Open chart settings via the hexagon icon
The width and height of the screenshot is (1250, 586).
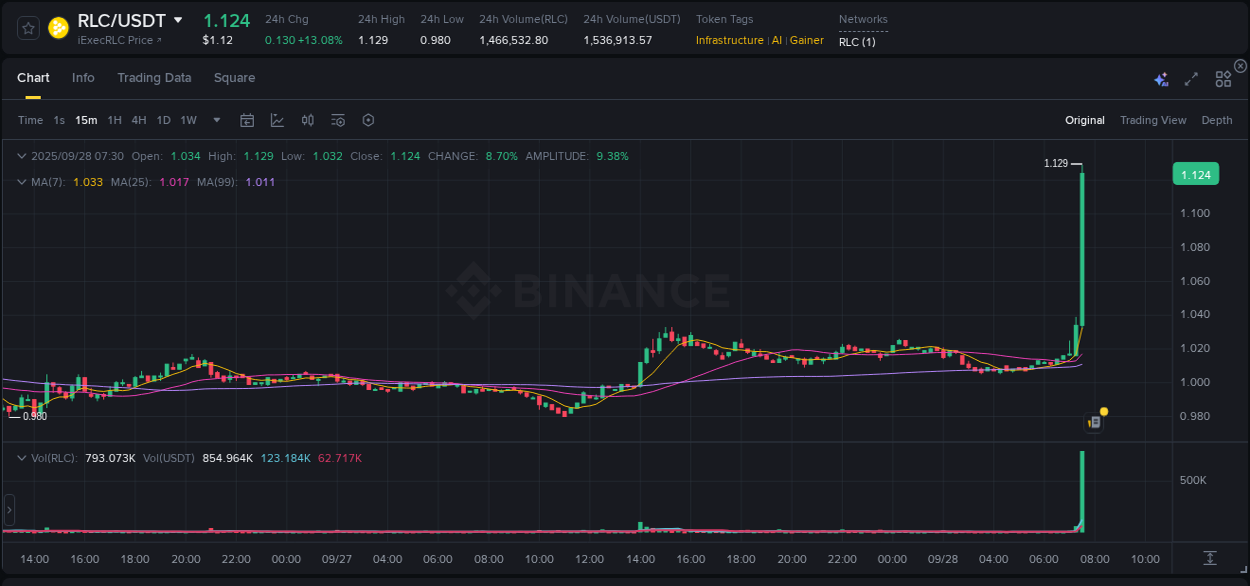pos(368,119)
